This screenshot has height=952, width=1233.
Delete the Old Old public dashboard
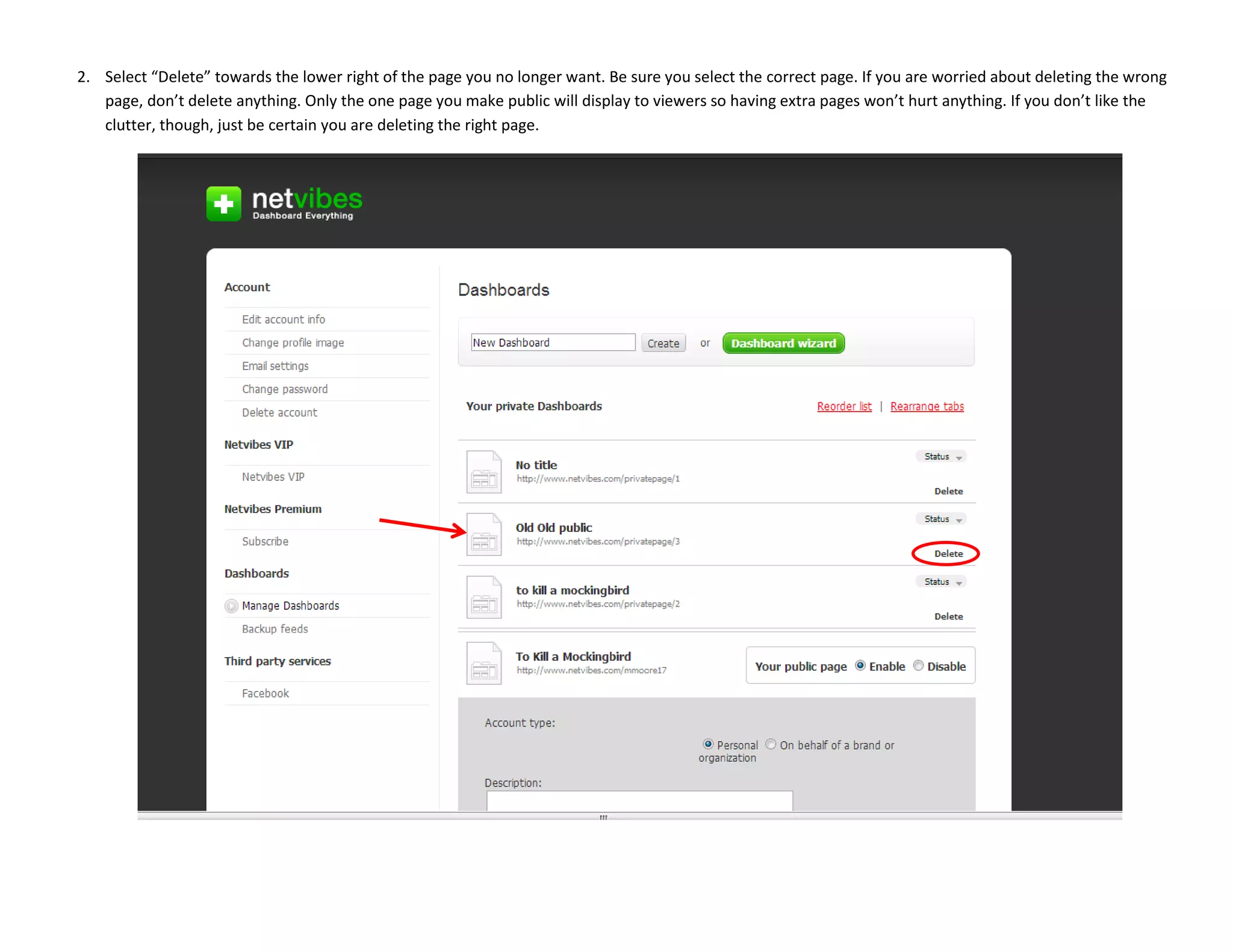coord(949,554)
